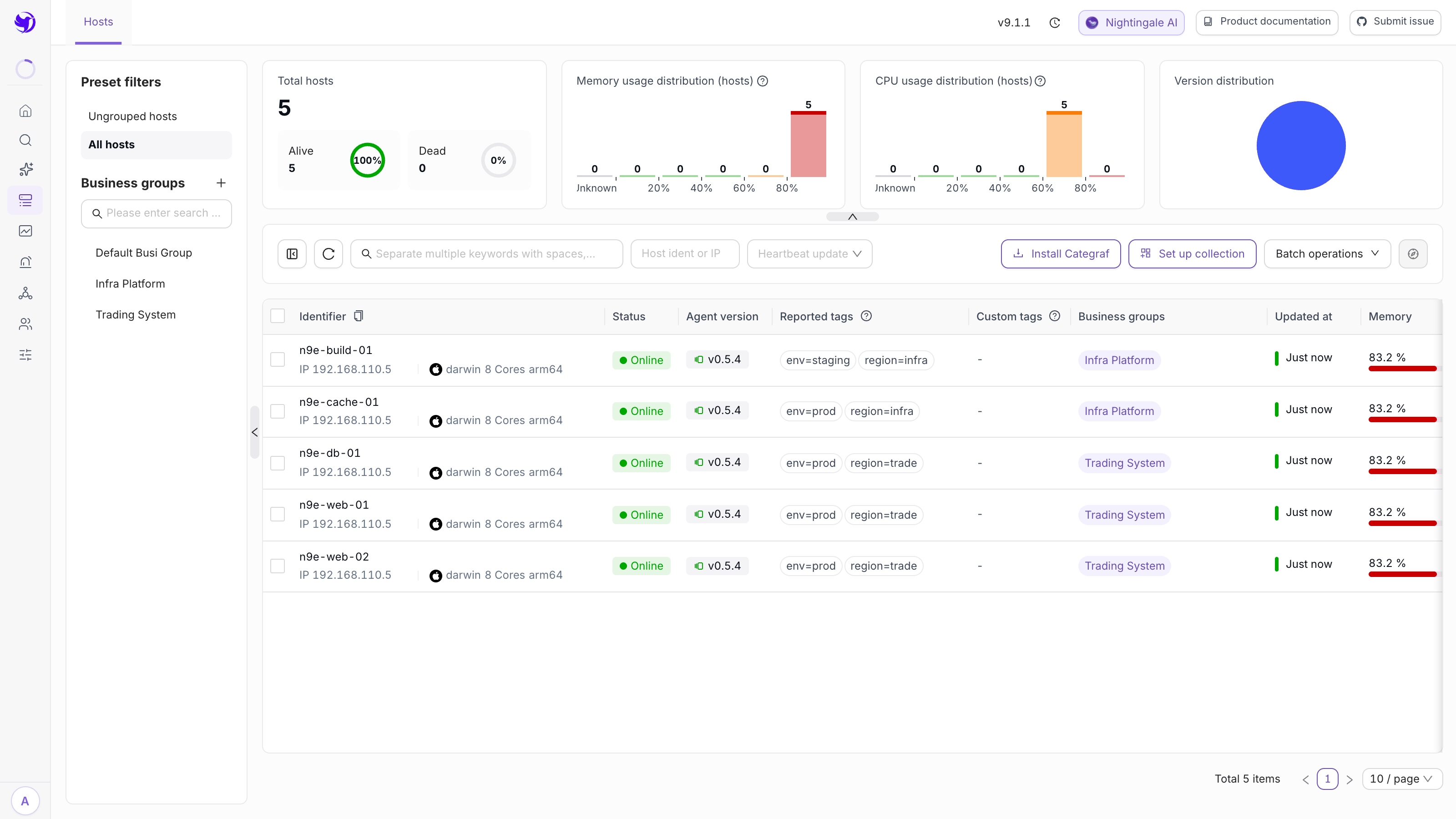The width and height of the screenshot is (1456, 819).
Task: Collapse the statistics cards with chevron
Action: pos(852,217)
